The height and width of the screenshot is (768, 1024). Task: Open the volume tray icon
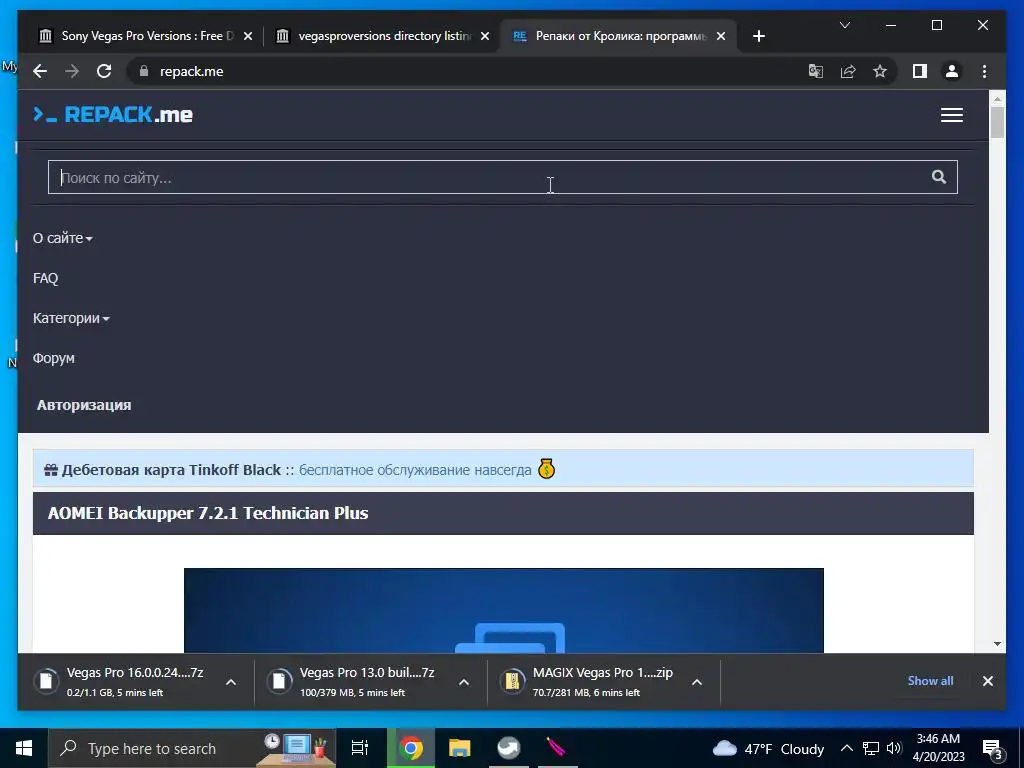click(894, 748)
